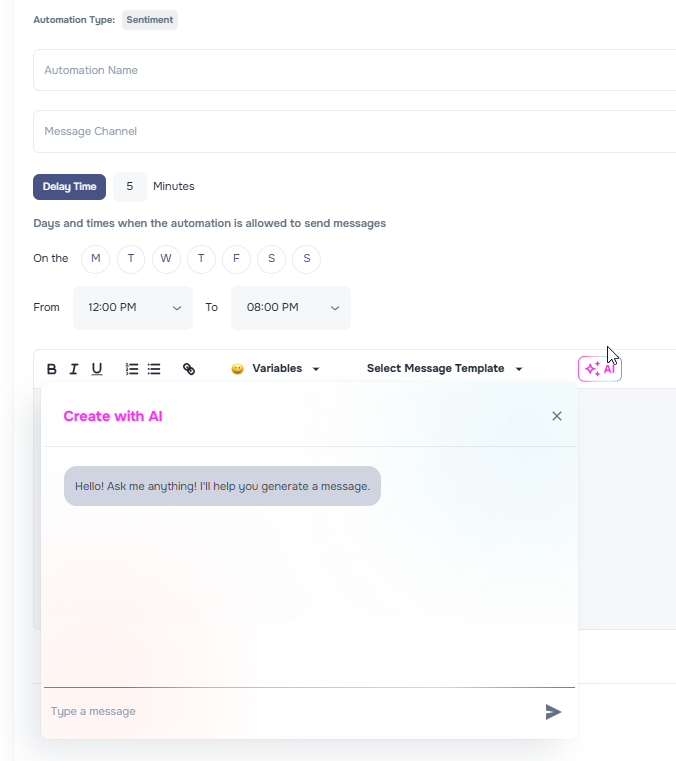Click the delay minutes value field
Viewport: 676px width, 761px height.
130,187
